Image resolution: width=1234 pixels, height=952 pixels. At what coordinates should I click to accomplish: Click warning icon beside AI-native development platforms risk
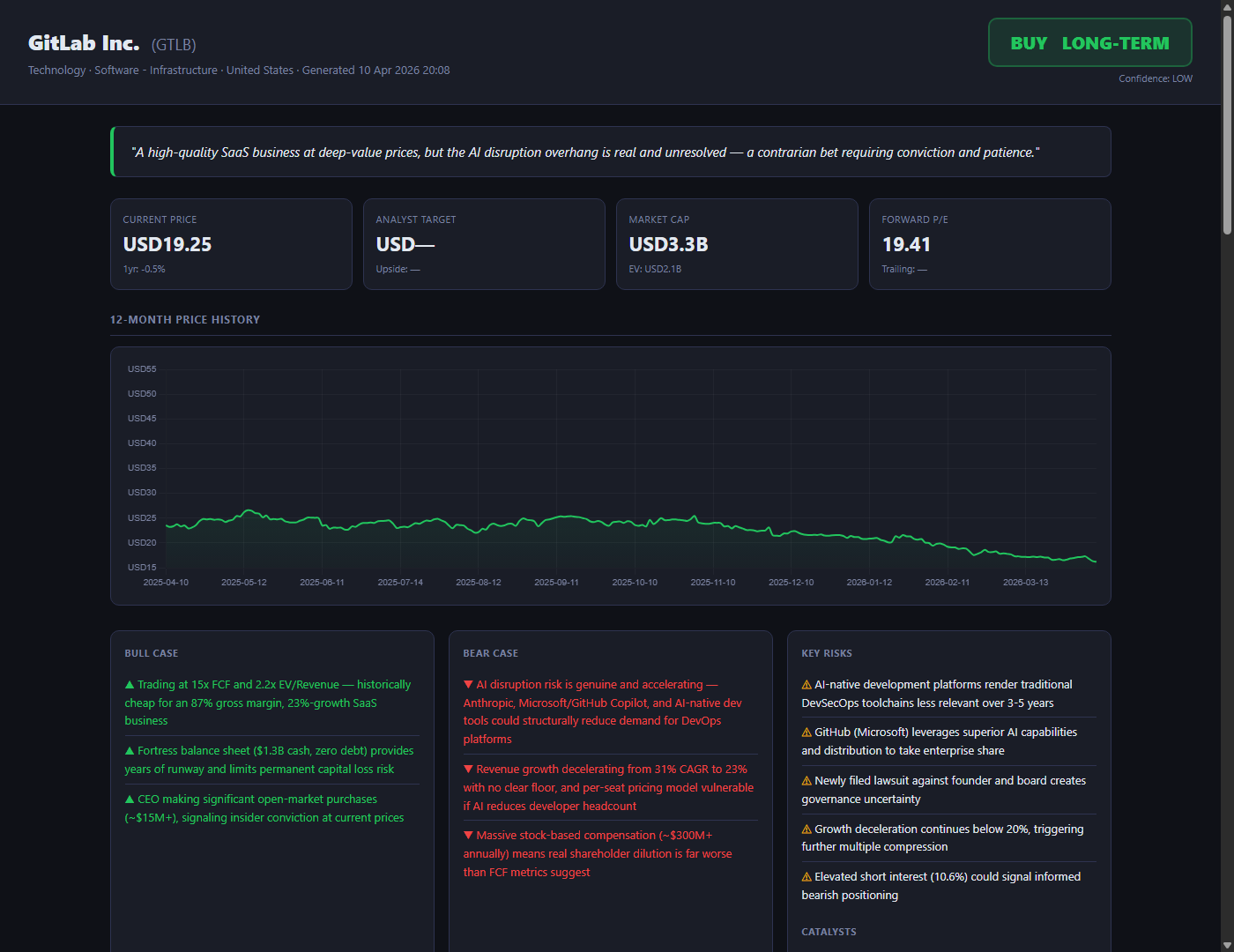807,685
